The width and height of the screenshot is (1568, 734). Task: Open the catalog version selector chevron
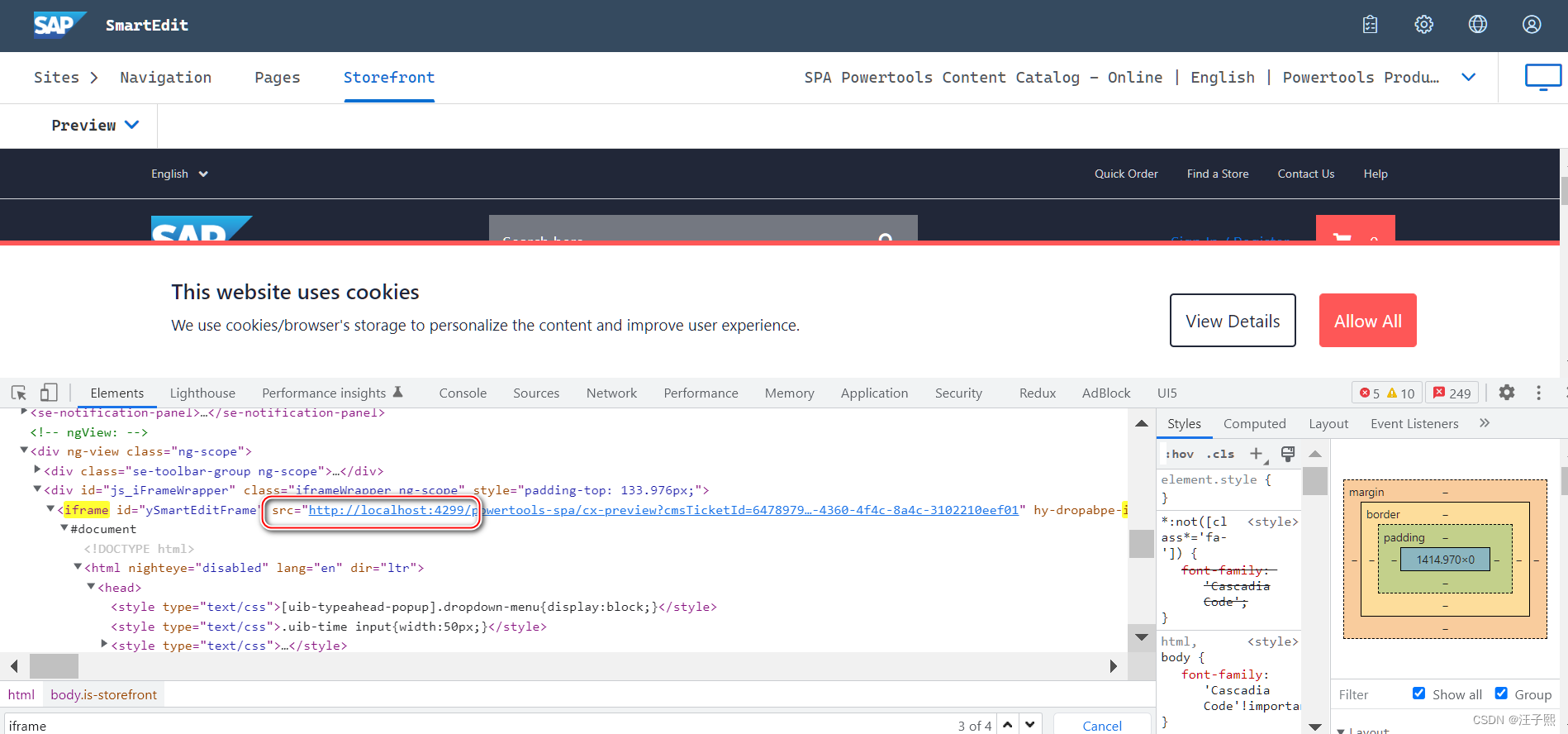1468,77
